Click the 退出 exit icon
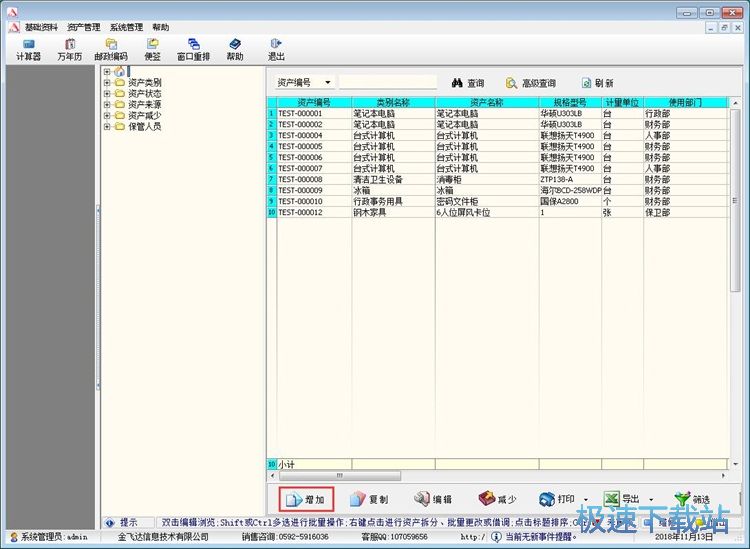 click(x=275, y=49)
